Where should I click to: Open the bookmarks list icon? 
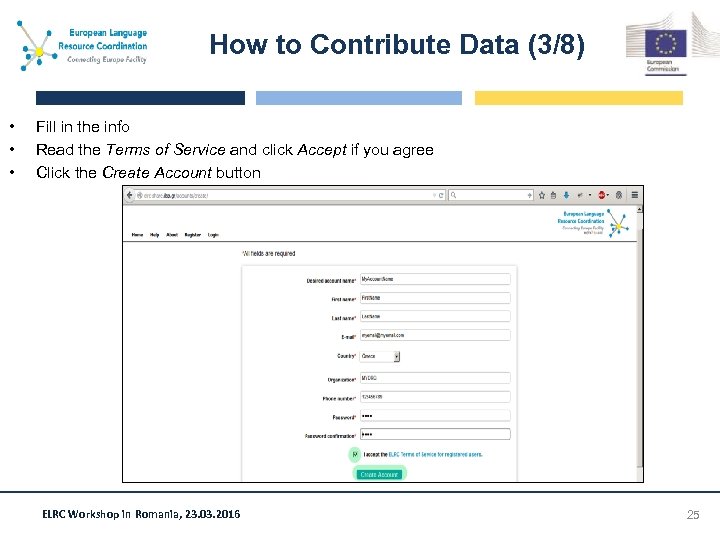(554, 195)
